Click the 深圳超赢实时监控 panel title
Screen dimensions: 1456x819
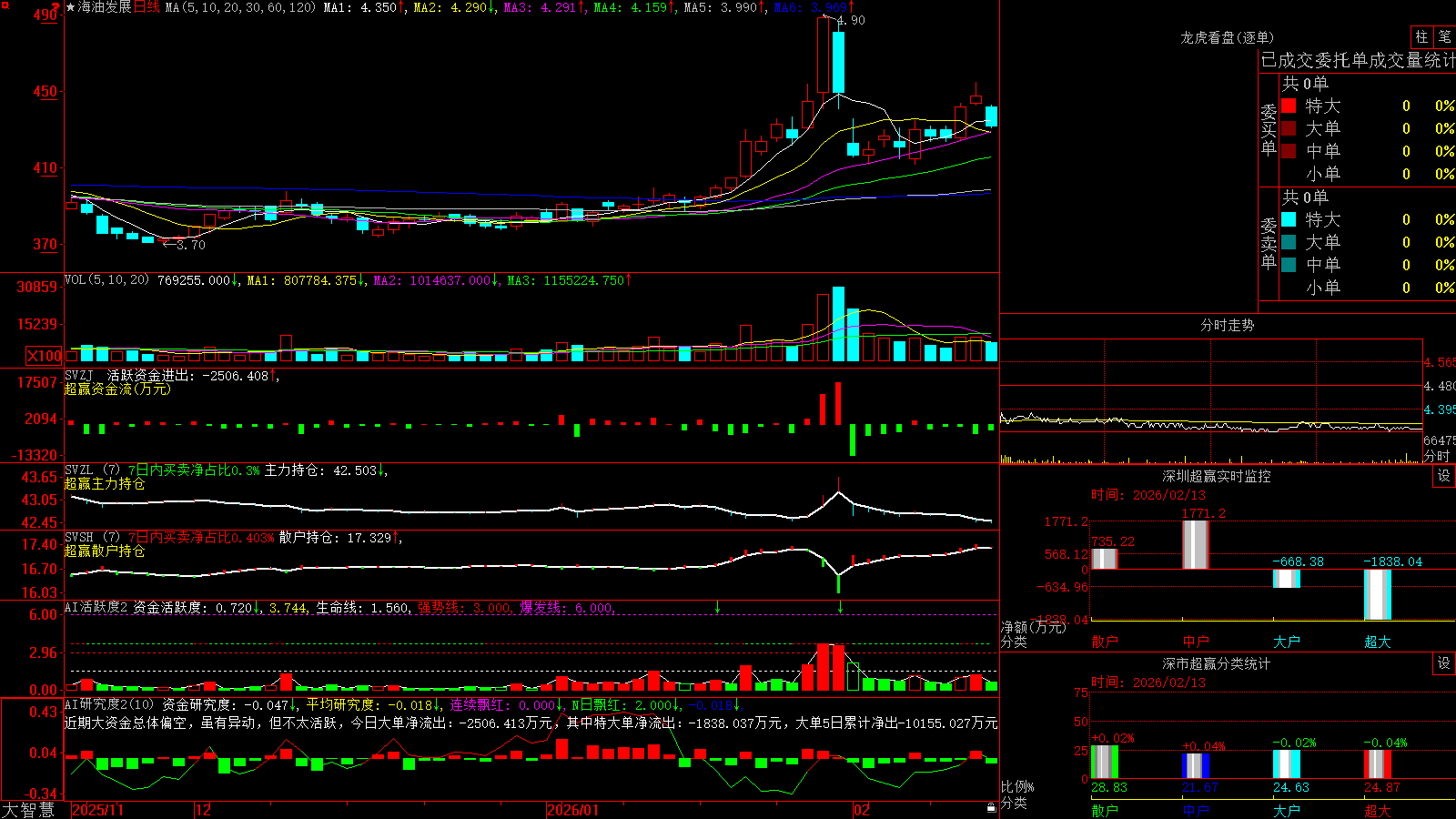[x=1216, y=476]
